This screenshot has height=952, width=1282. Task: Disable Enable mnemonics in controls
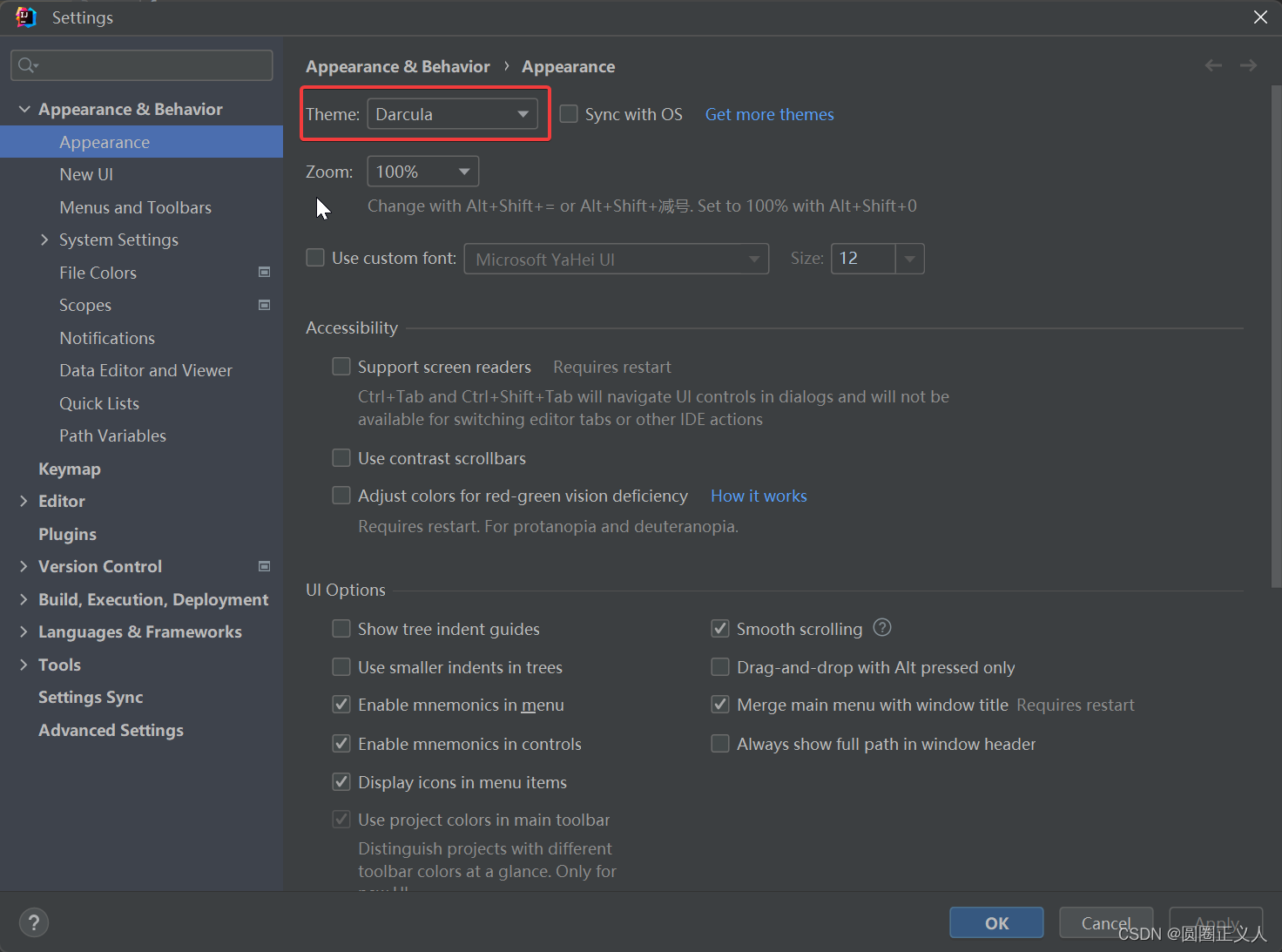coord(341,744)
